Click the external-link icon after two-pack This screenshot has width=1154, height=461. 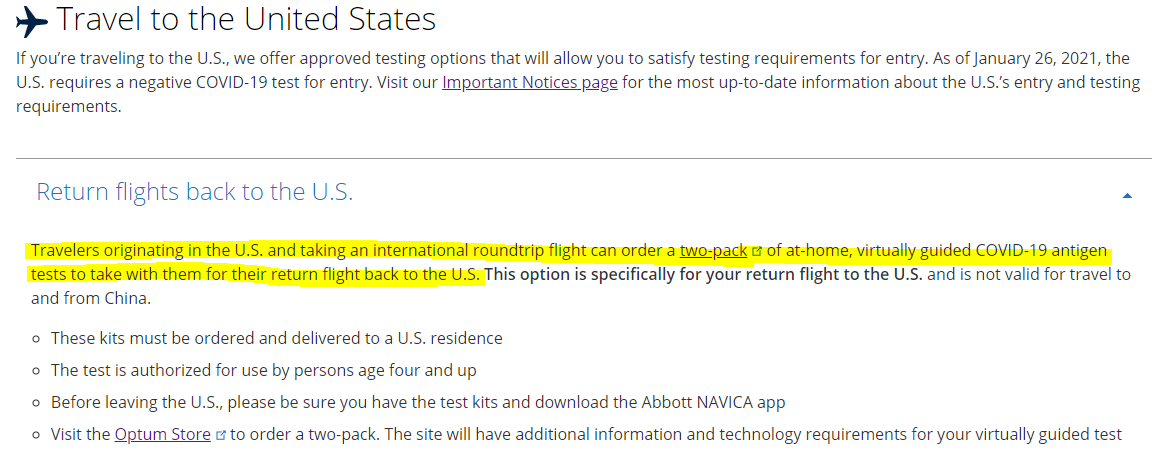click(x=756, y=252)
